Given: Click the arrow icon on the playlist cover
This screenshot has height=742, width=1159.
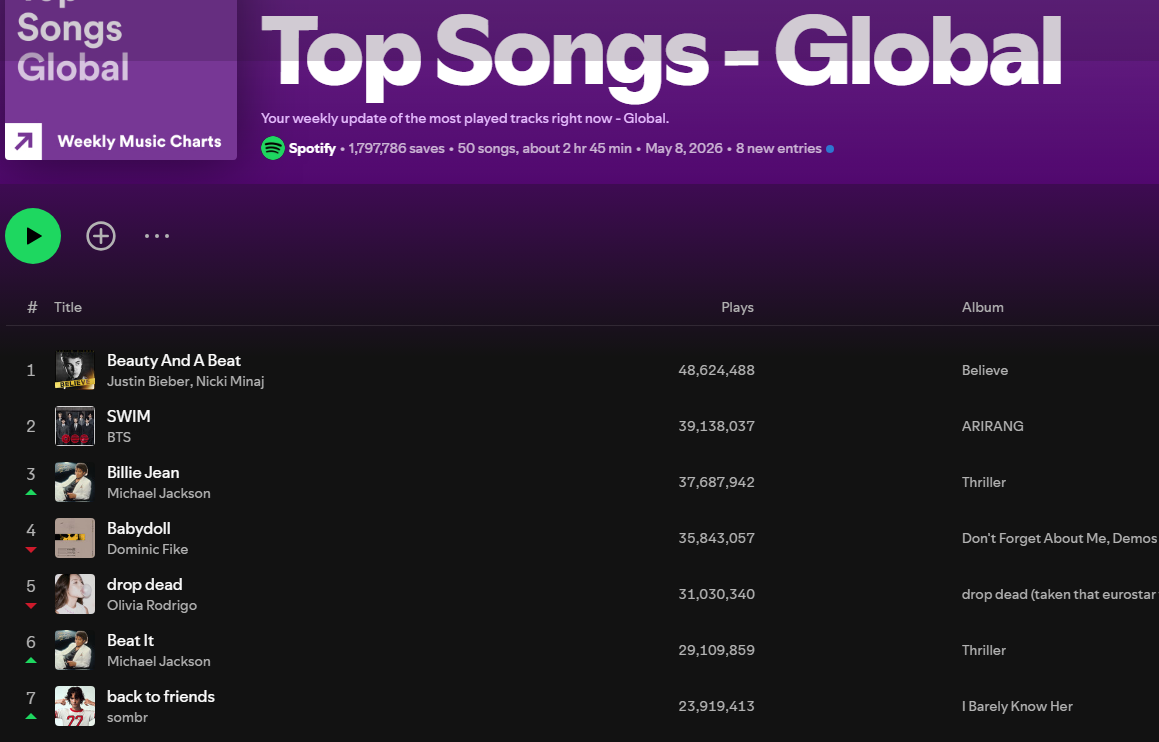Looking at the screenshot, I should [x=24, y=141].
